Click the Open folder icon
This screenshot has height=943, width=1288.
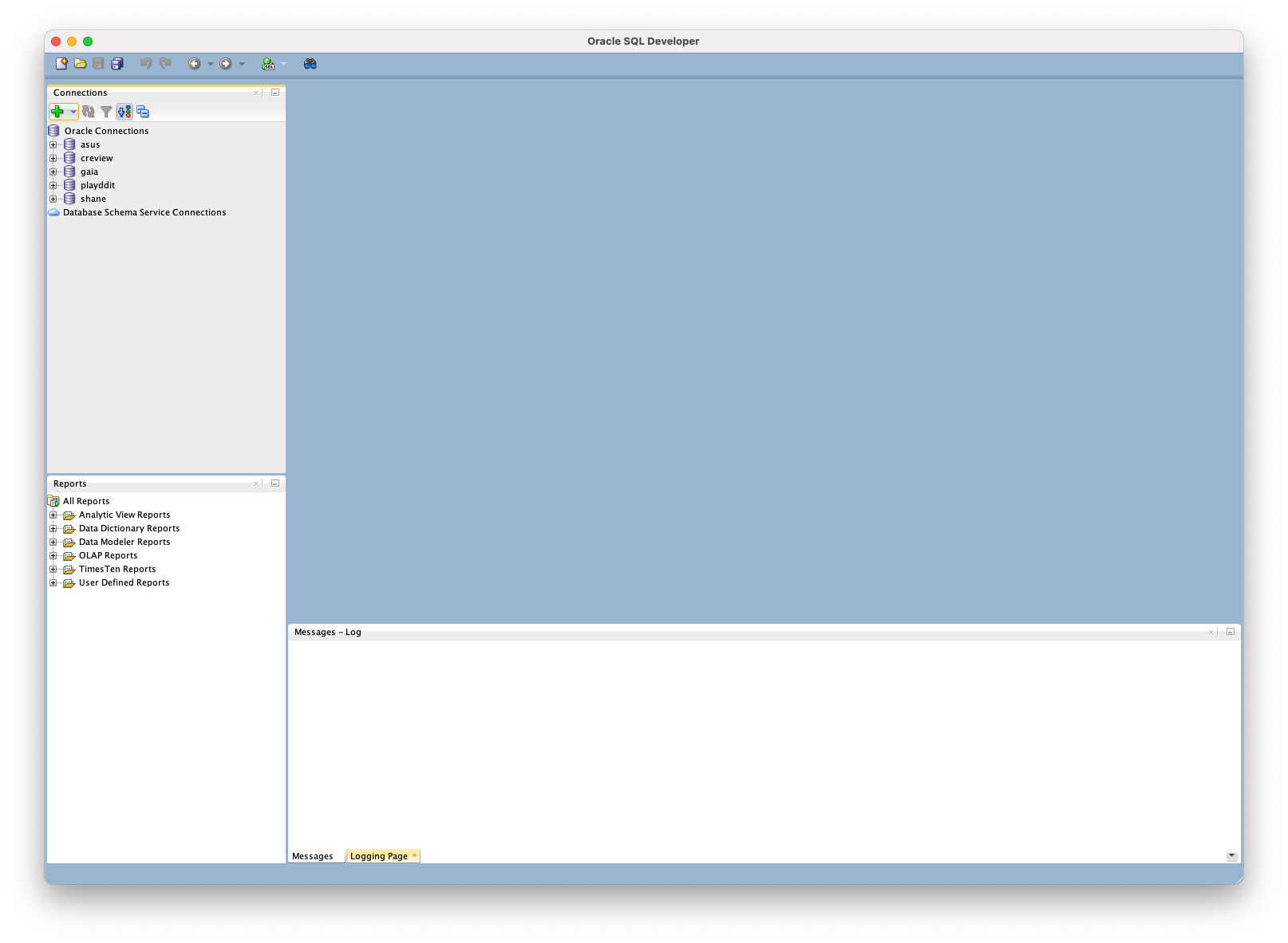point(80,64)
